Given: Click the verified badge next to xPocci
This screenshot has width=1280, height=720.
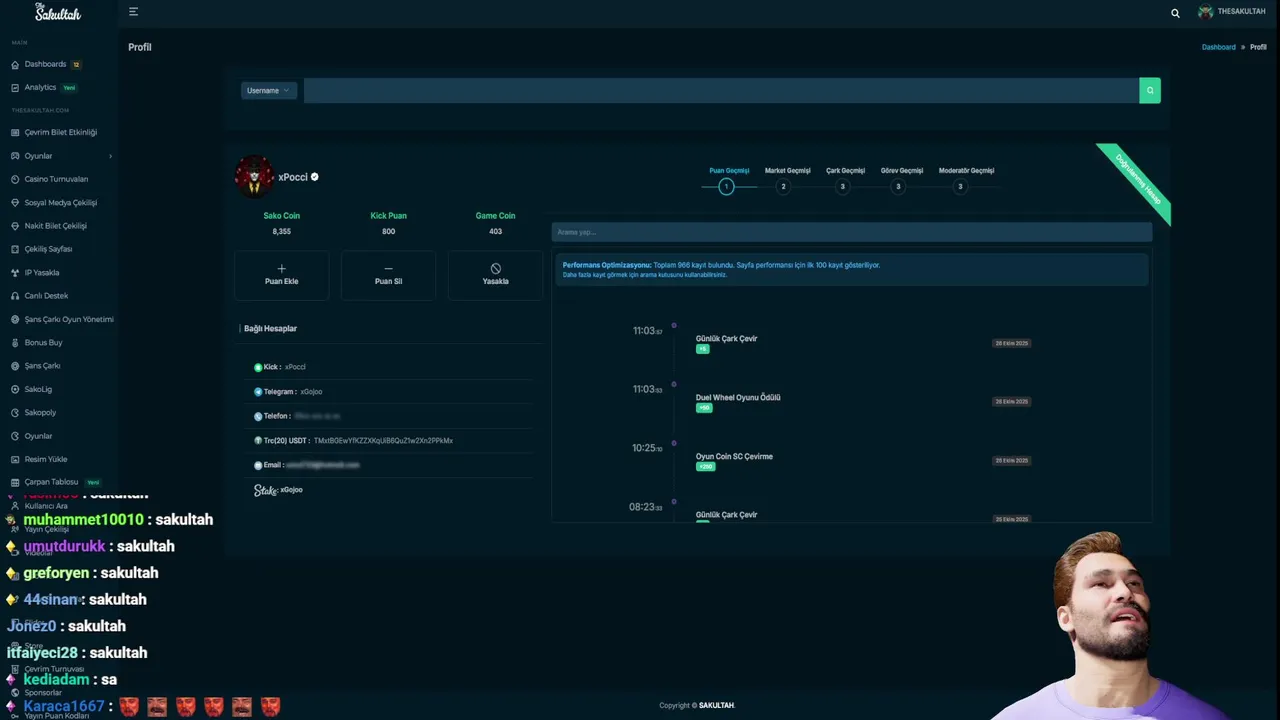Looking at the screenshot, I should click(315, 177).
